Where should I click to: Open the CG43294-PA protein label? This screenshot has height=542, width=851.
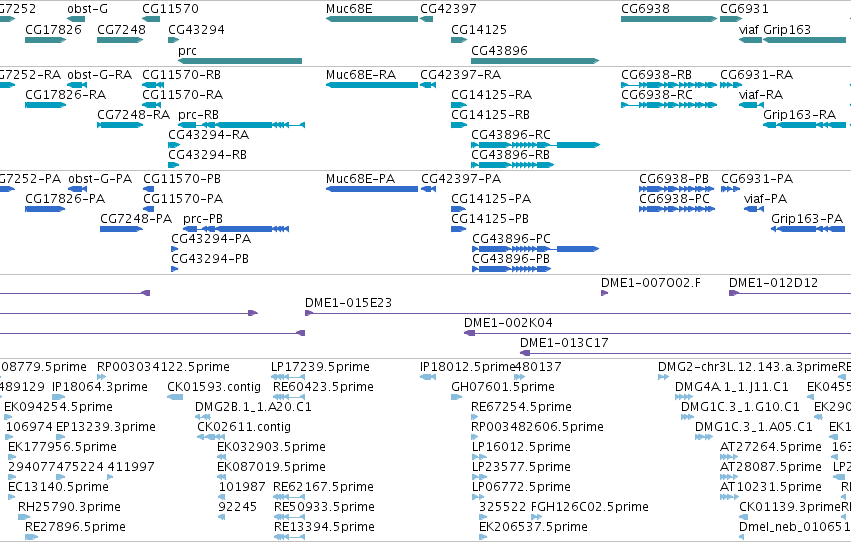[x=211, y=239]
